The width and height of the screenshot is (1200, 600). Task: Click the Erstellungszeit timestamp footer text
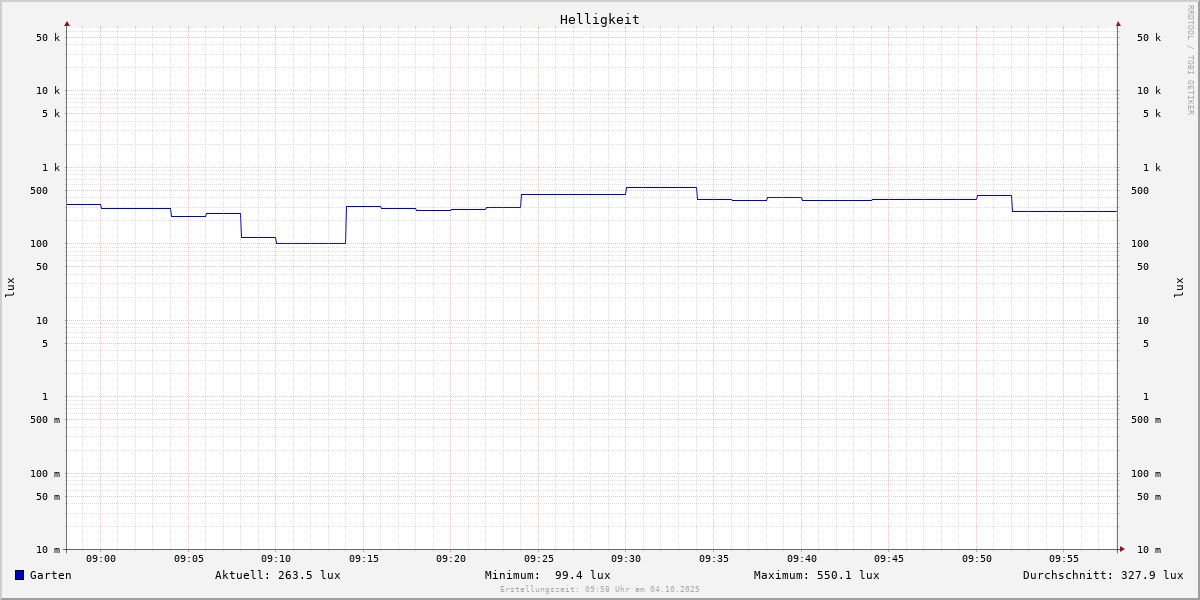pos(600,589)
